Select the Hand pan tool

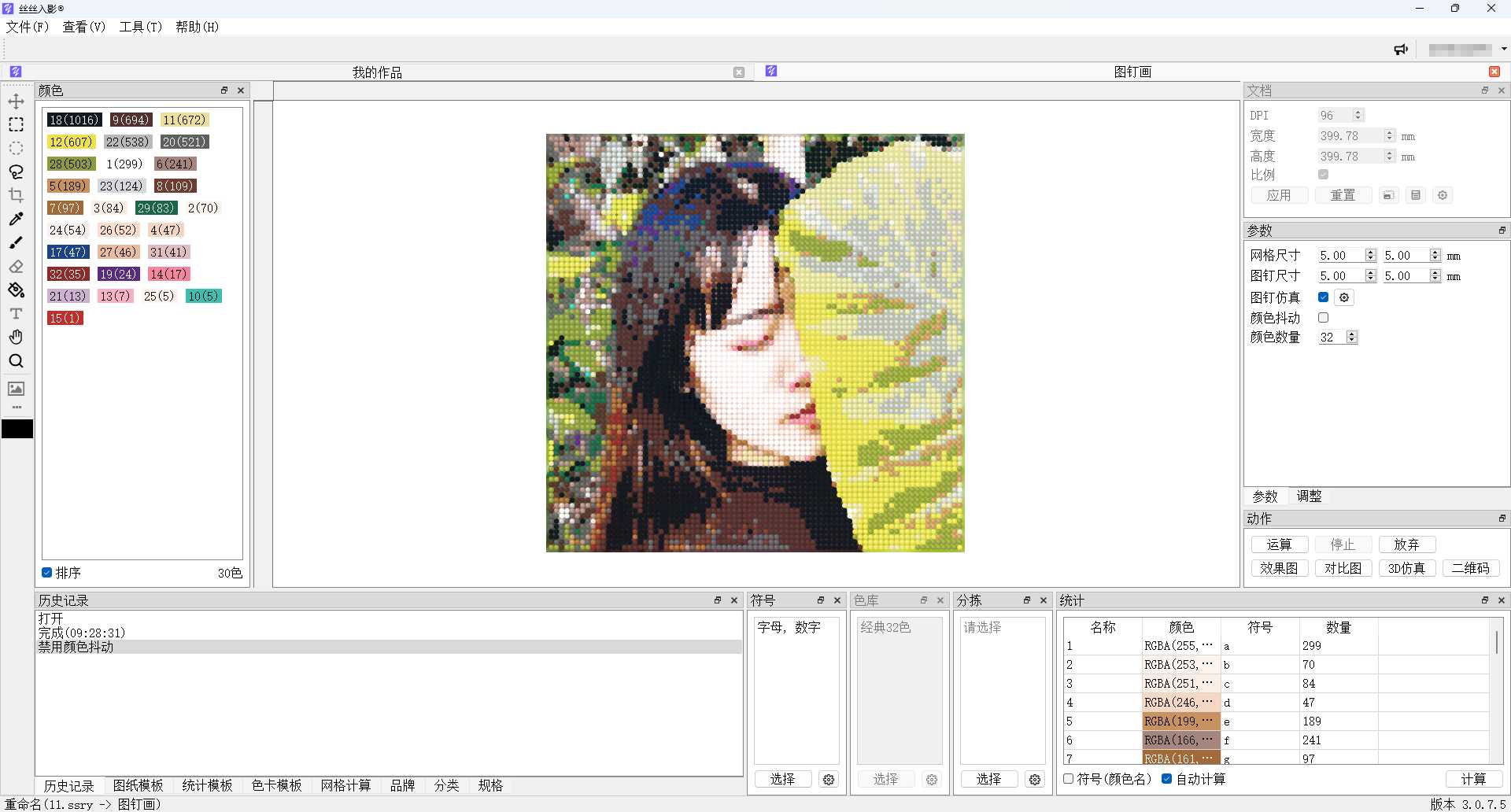(x=16, y=337)
